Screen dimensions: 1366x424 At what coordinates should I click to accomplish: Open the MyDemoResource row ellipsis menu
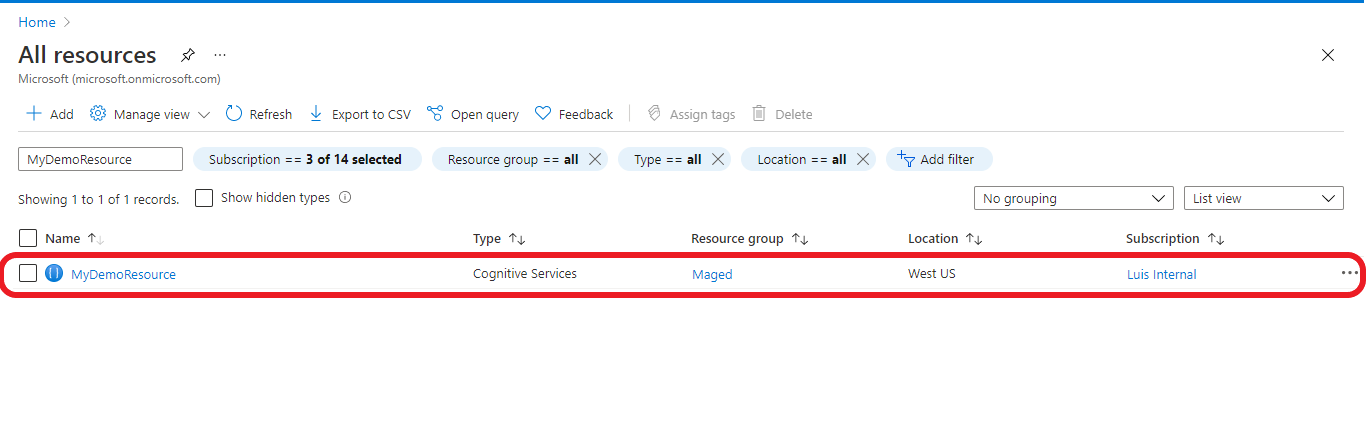pos(1349,273)
